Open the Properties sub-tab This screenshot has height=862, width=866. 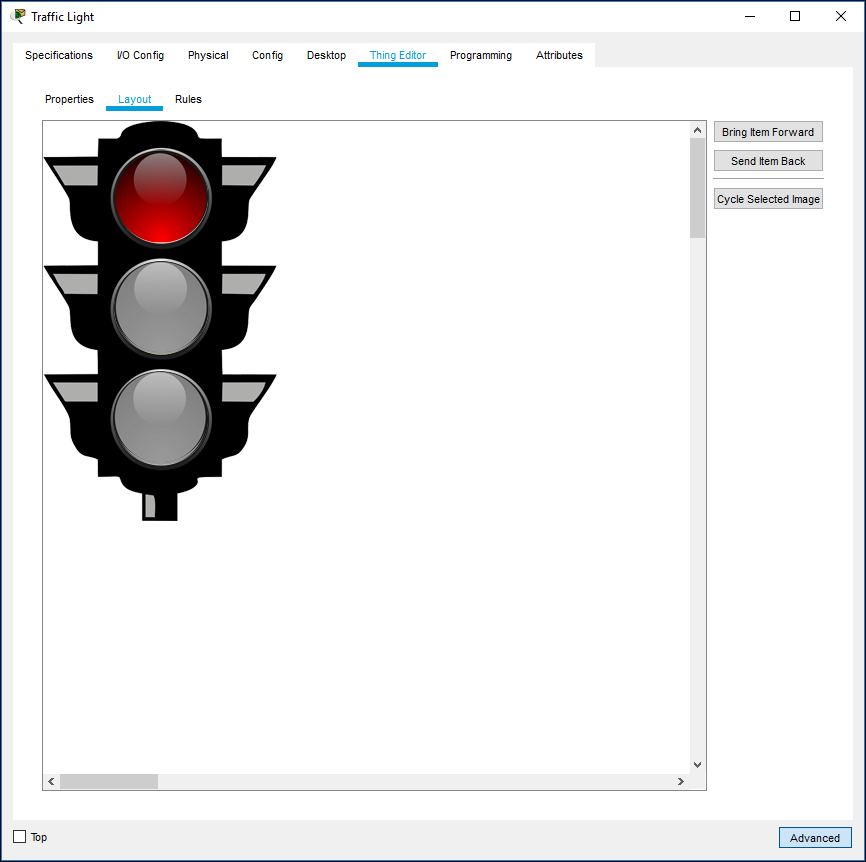(69, 99)
